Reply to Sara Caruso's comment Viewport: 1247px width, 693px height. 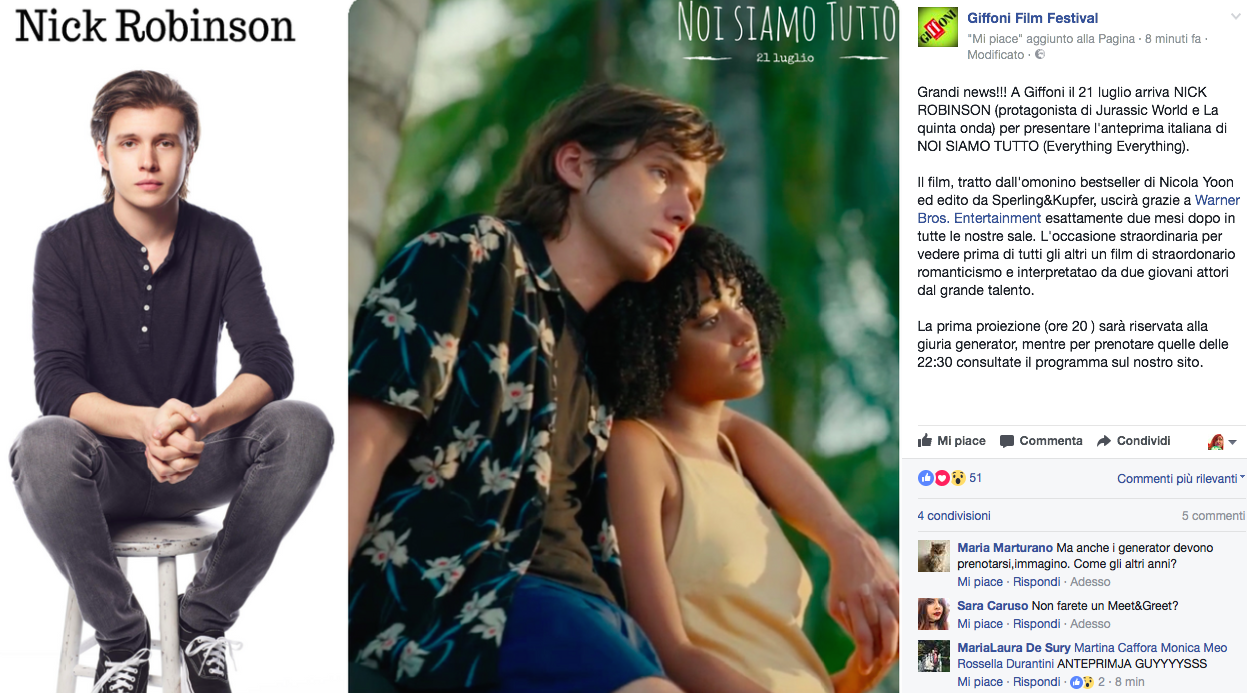tap(1036, 624)
